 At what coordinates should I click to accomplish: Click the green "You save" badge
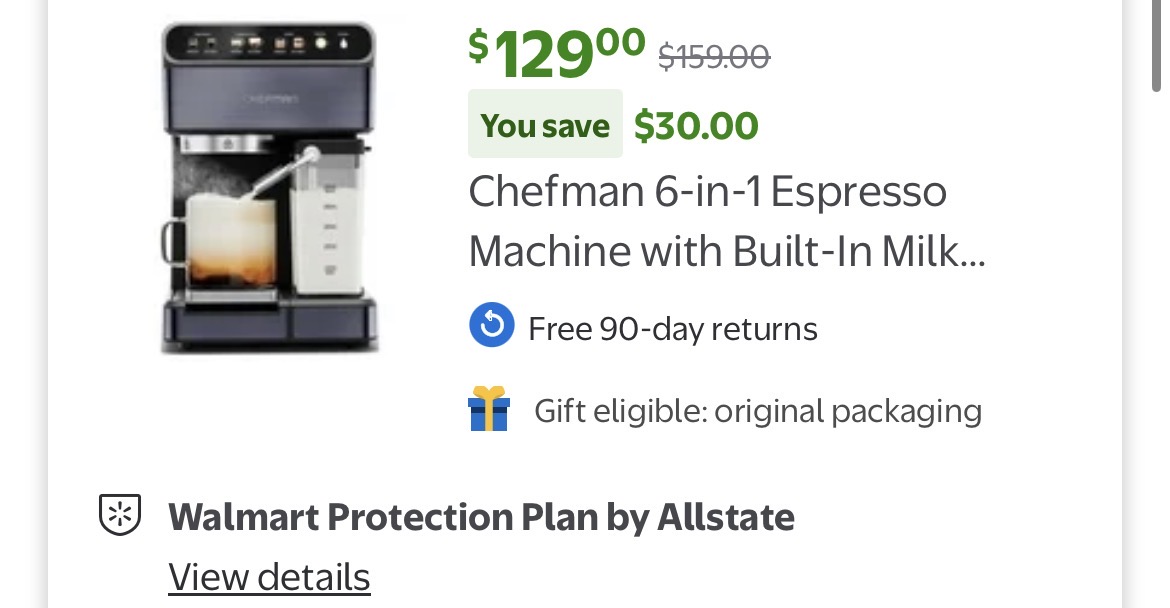(x=545, y=125)
